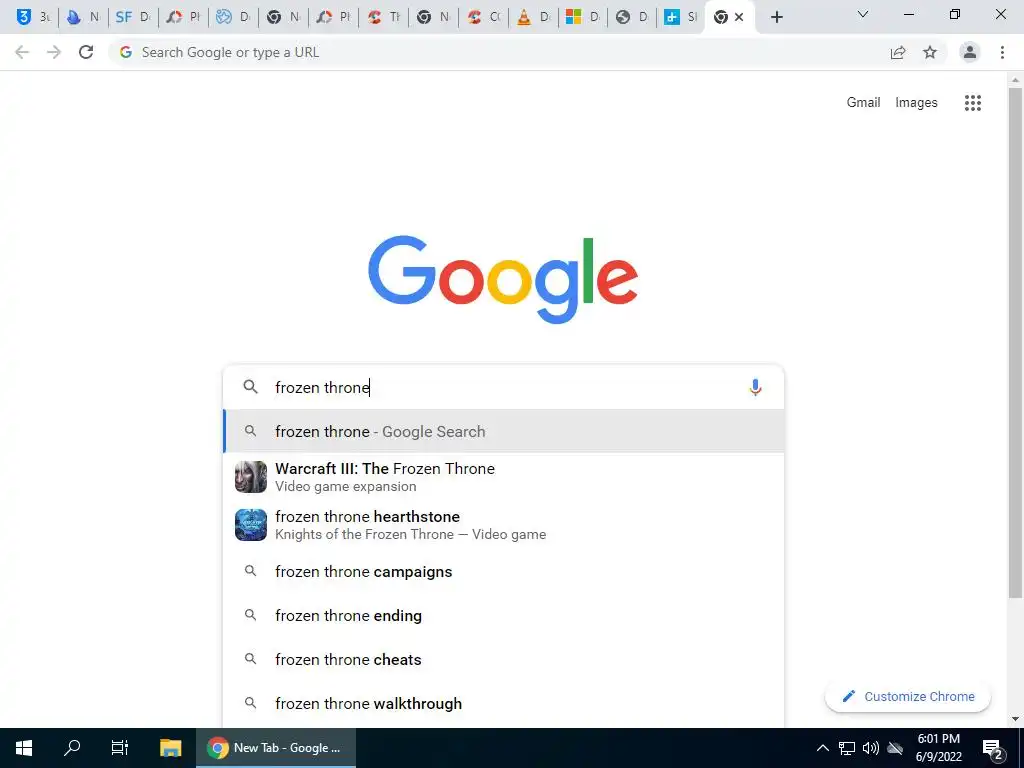Restore down the Chrome window
The image size is (1024, 768).
point(955,14)
